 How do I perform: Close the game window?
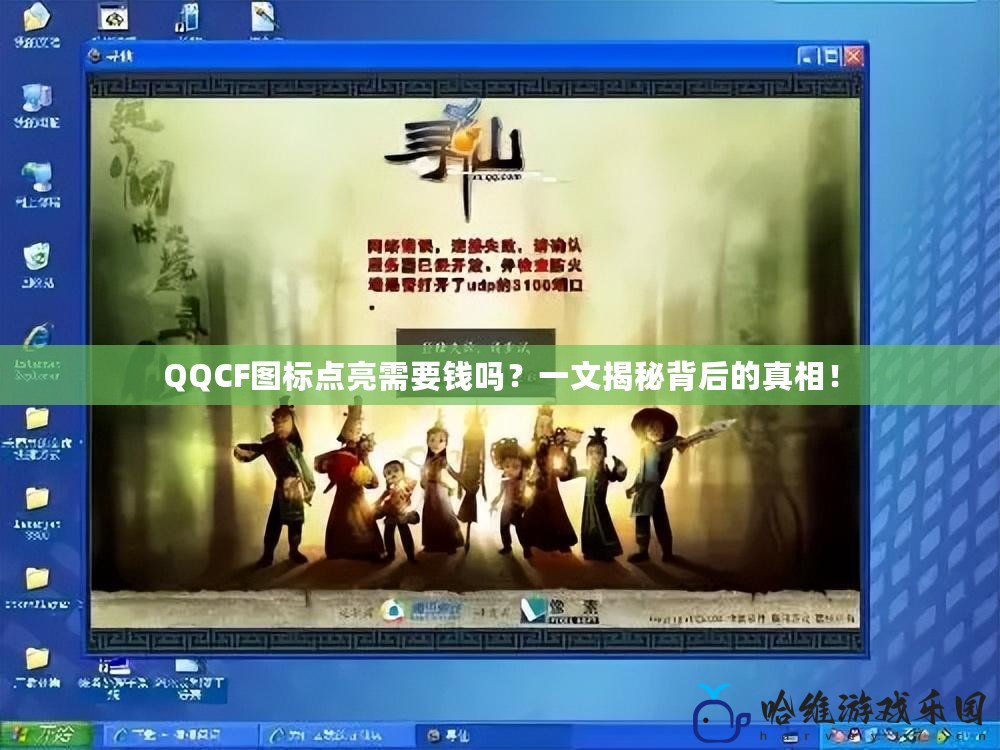853,56
